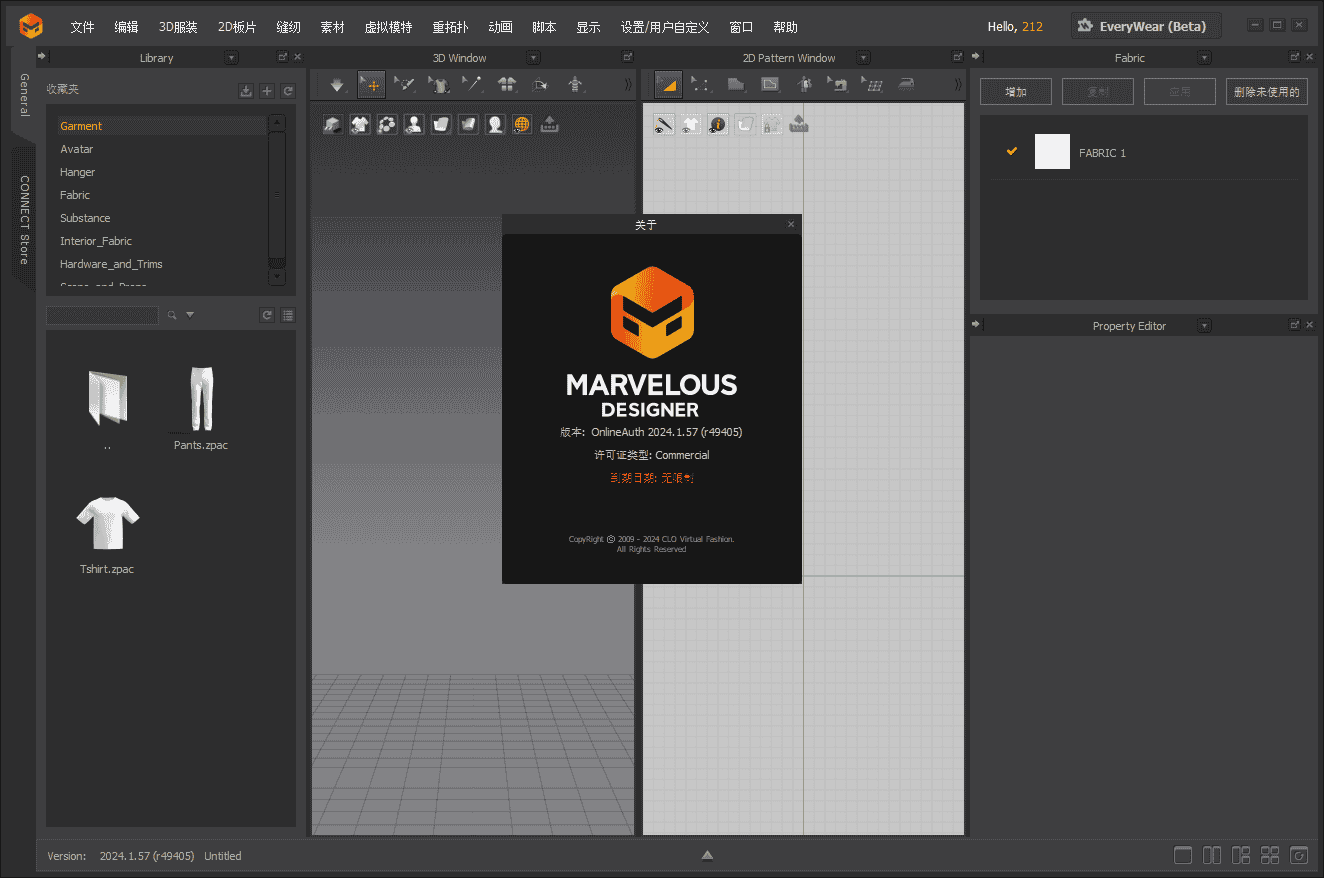
Task: Click the white FABRIC 1 color swatch
Action: click(x=1052, y=152)
